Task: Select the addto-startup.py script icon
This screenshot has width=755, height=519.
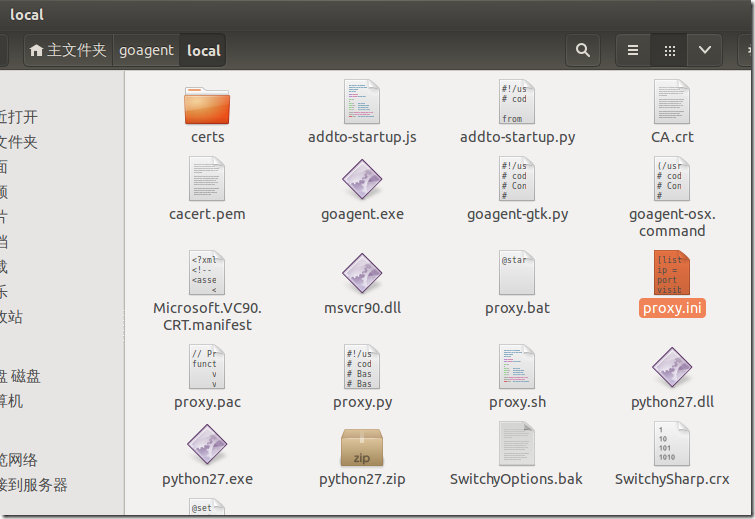Action: click(517, 102)
